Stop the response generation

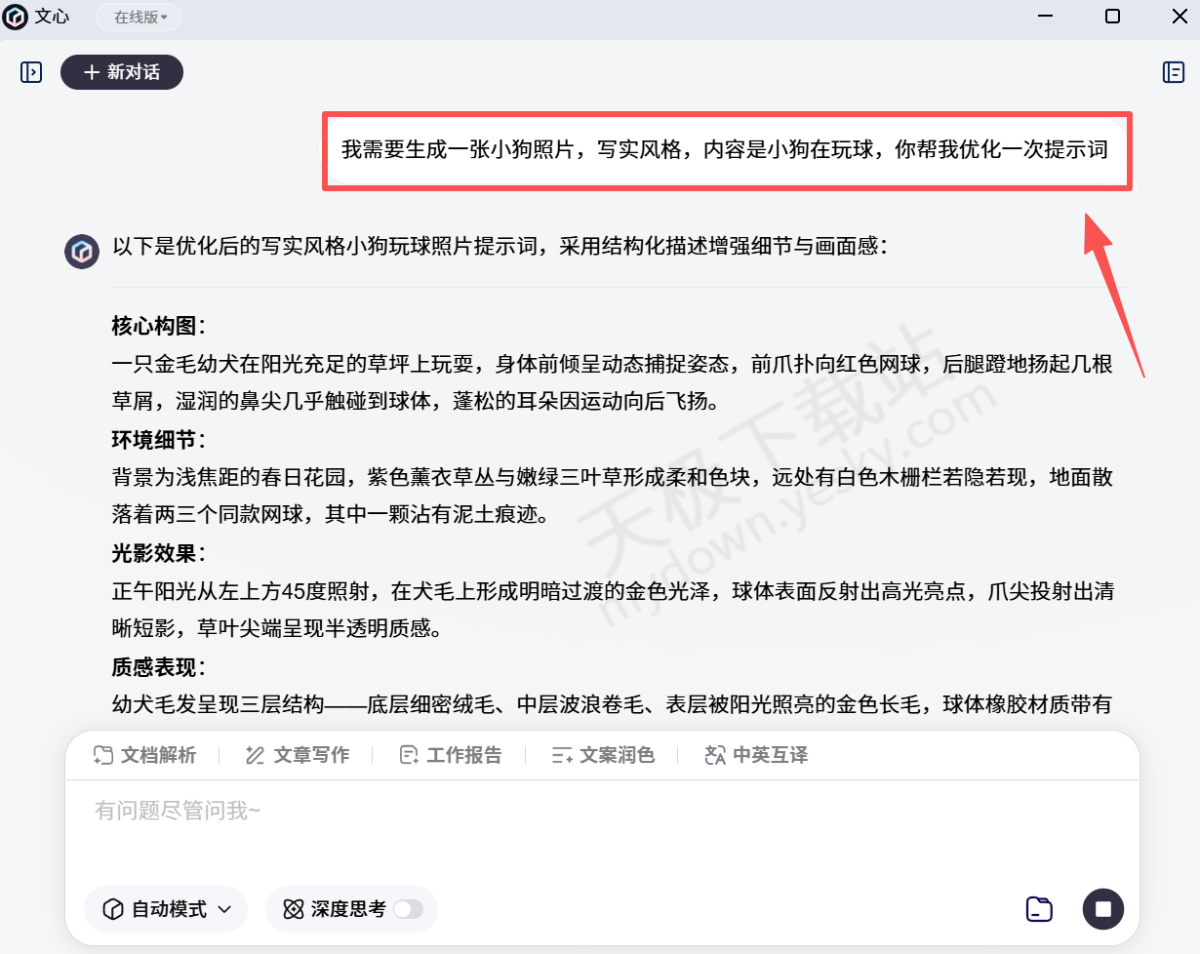(1103, 909)
